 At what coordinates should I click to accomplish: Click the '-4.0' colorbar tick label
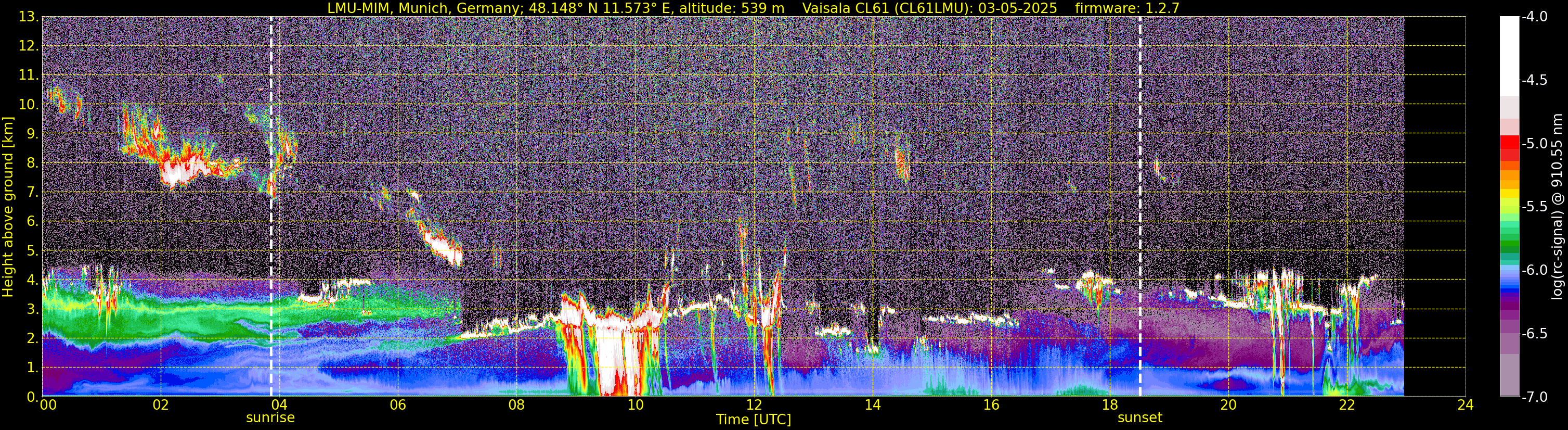point(1535,17)
